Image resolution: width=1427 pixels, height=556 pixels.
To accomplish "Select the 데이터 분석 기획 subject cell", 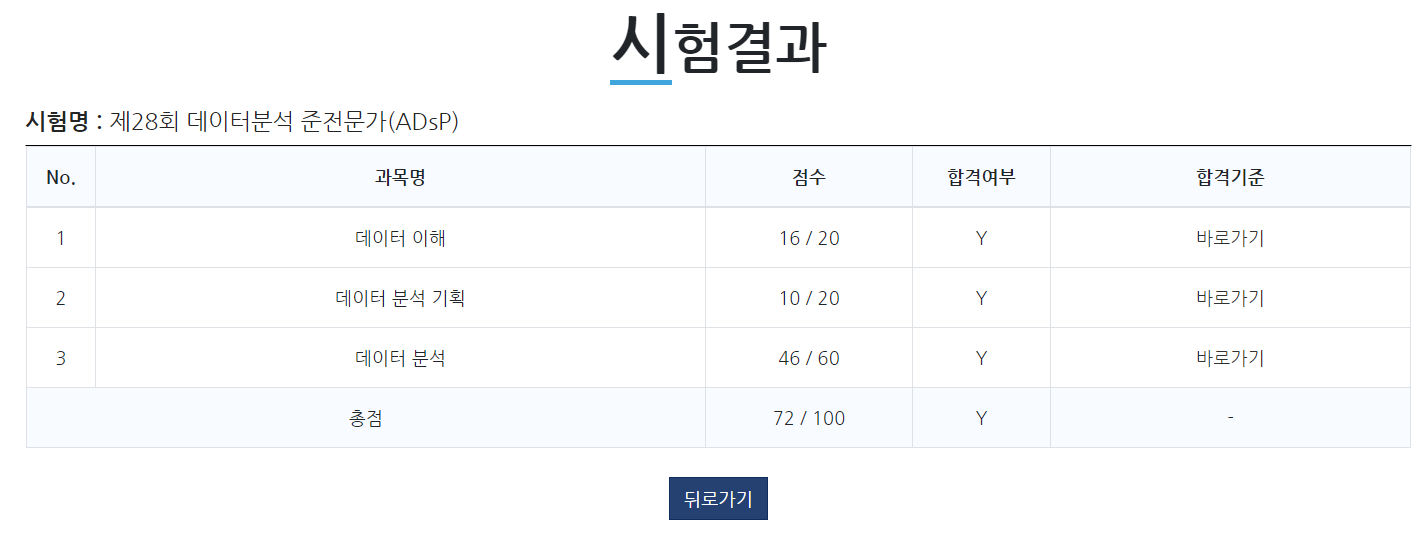I will pyautogui.click(x=400, y=298).
